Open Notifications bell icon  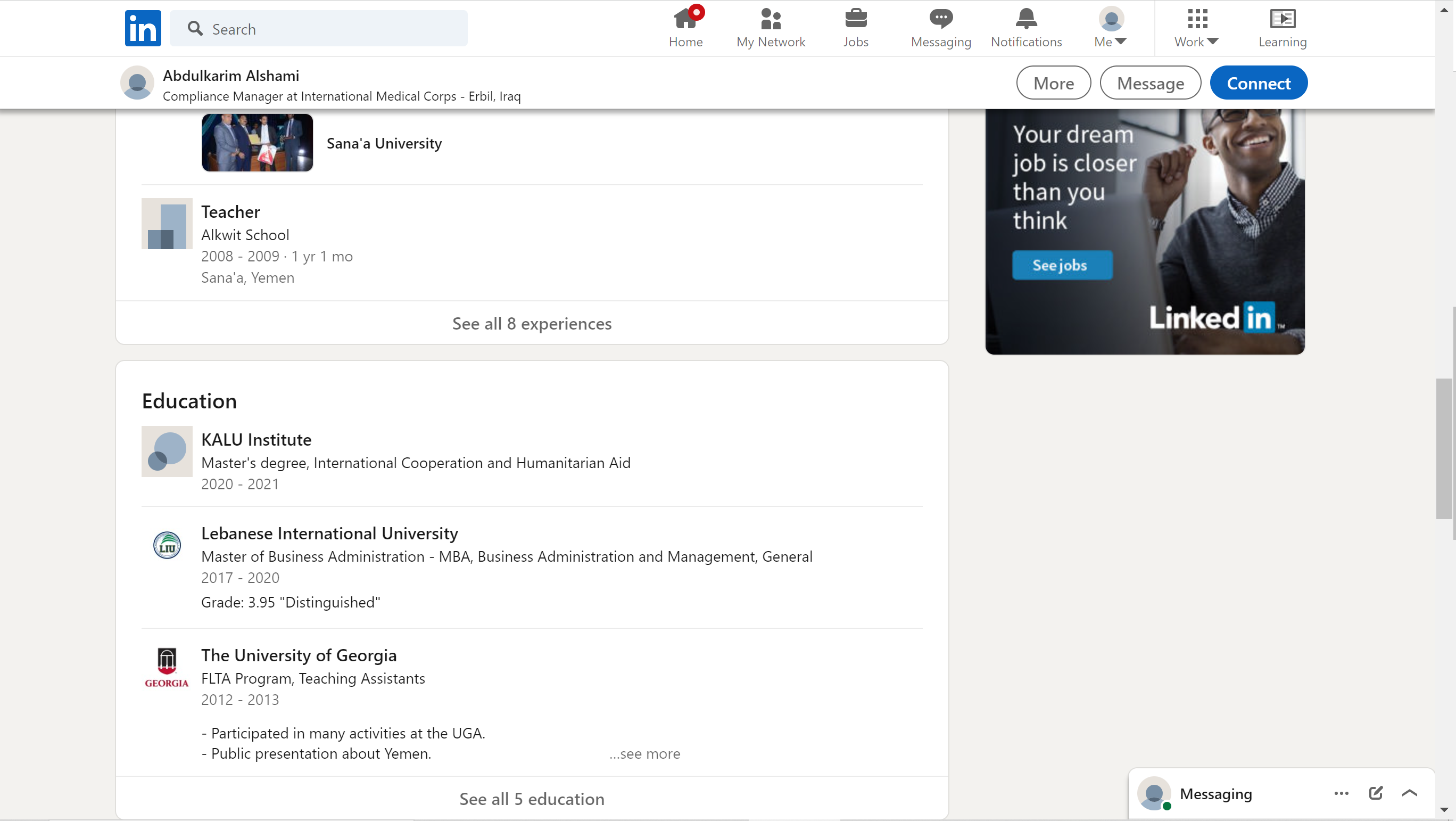pos(1026,19)
